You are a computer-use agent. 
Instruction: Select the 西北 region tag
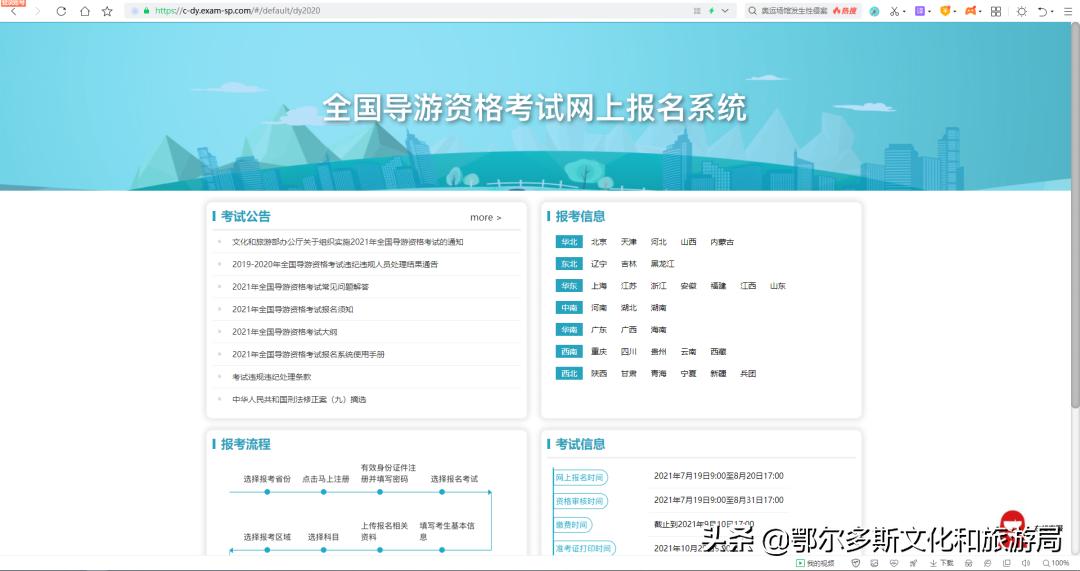[x=569, y=374]
